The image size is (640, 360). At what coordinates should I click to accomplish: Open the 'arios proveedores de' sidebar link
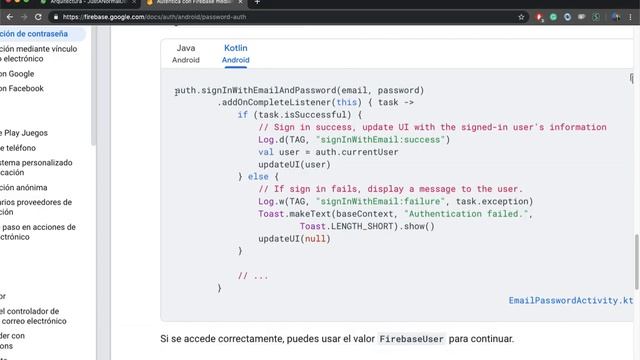point(36,207)
